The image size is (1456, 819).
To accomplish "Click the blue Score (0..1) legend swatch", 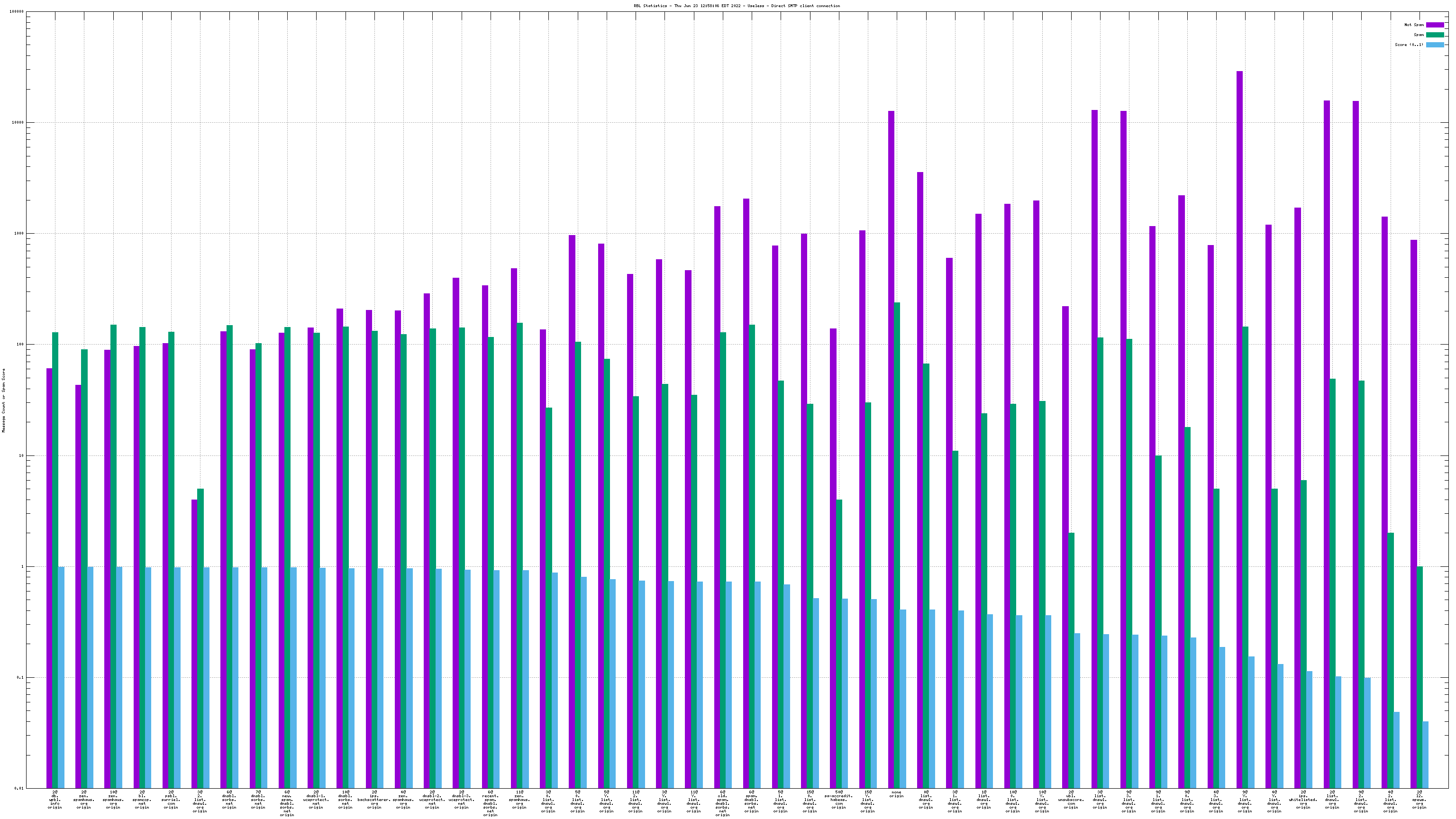I will tap(1435, 45).
